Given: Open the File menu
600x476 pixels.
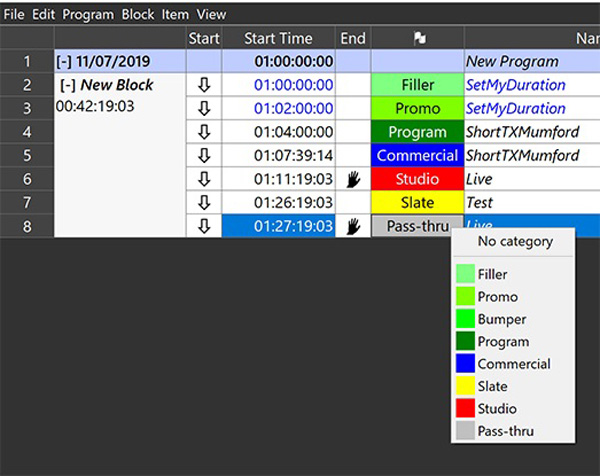Looking at the screenshot, I should tap(14, 15).
